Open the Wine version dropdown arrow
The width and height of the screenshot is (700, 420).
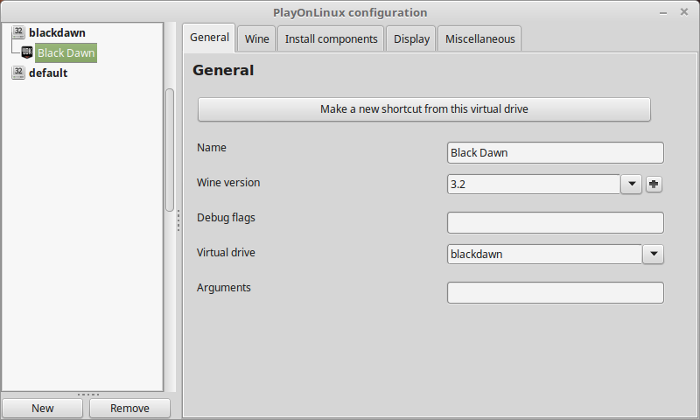pyautogui.click(x=631, y=184)
